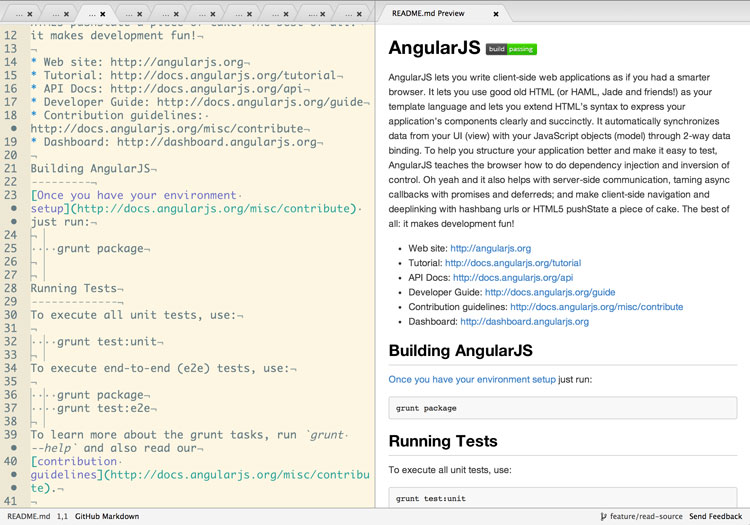The height and width of the screenshot is (525, 750).
Task: Click '[Once you have your environment' on line 23
Action: click(133, 195)
